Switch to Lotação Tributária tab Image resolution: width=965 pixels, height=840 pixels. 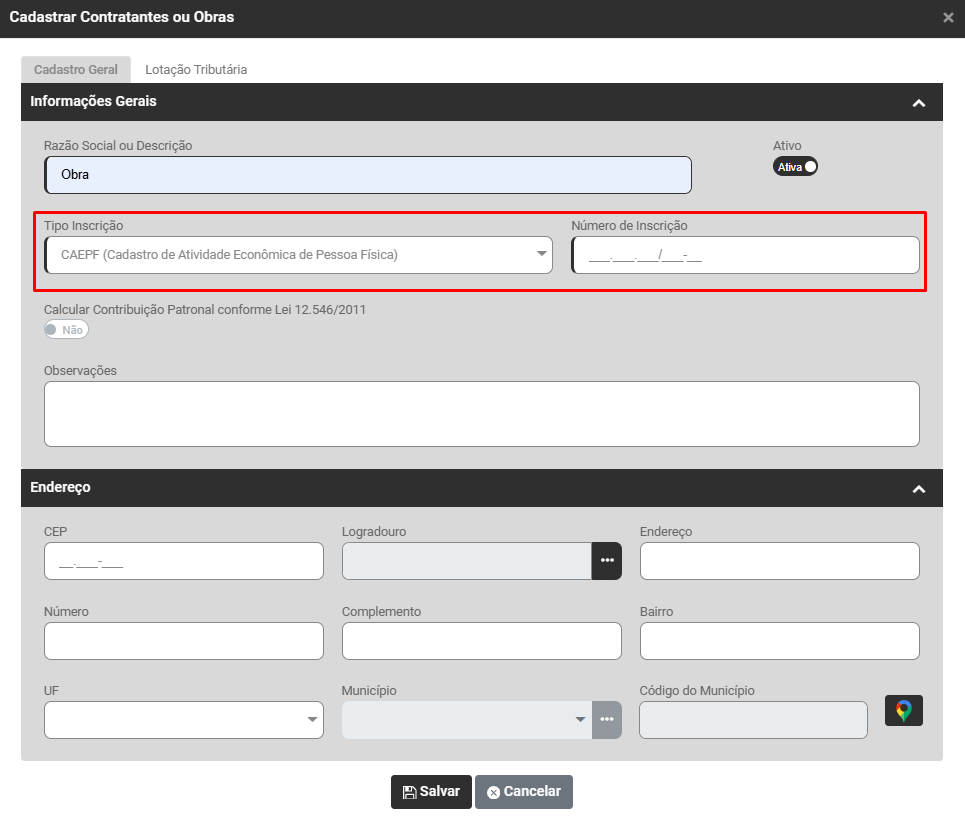(x=196, y=70)
